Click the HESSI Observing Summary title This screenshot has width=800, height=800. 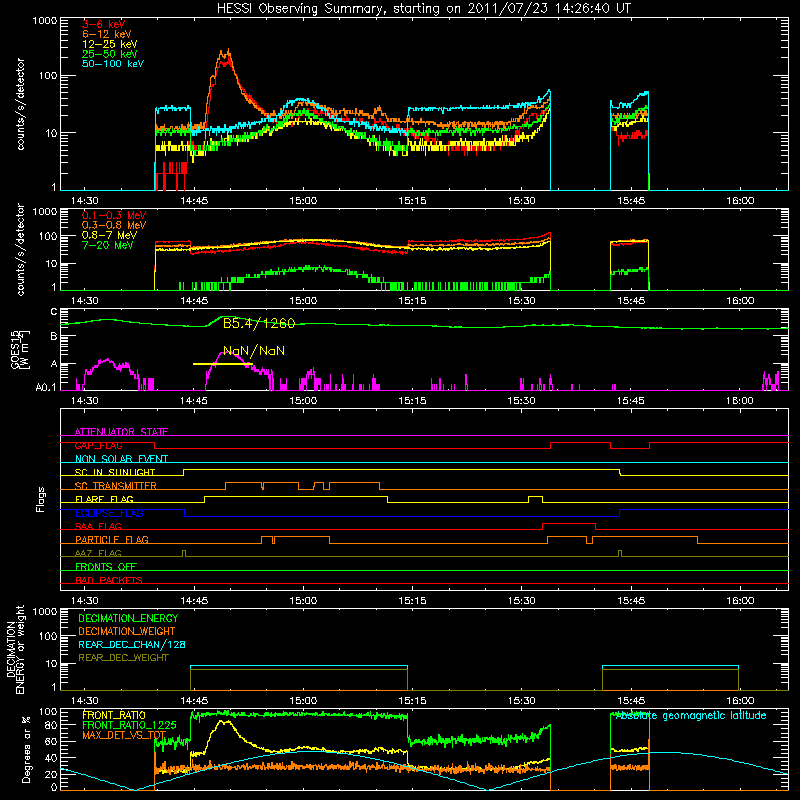(x=423, y=9)
